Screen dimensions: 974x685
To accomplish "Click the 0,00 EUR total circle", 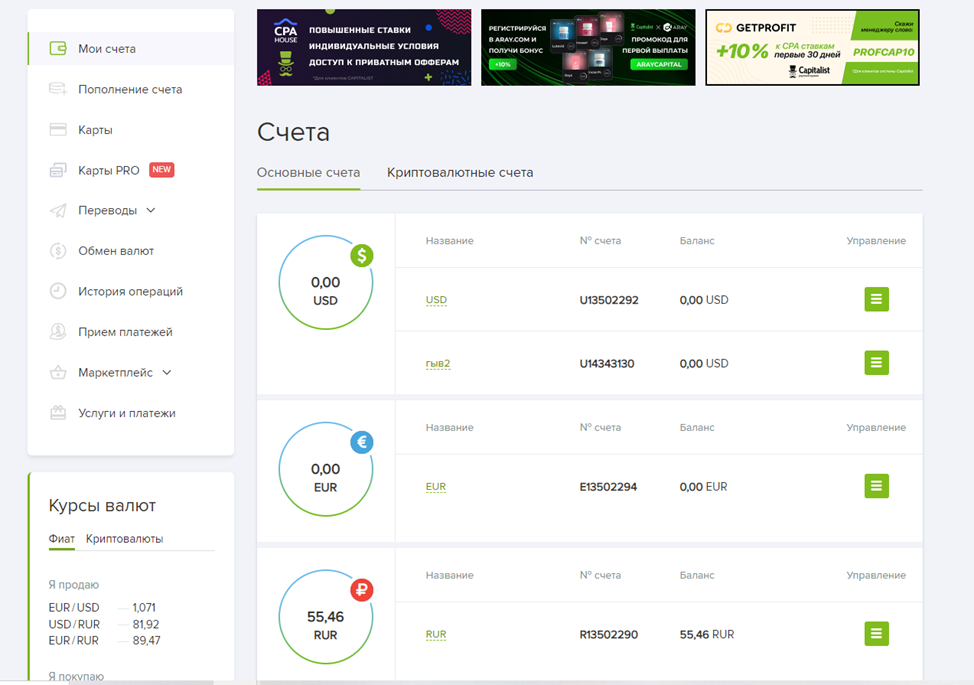I will [325, 470].
